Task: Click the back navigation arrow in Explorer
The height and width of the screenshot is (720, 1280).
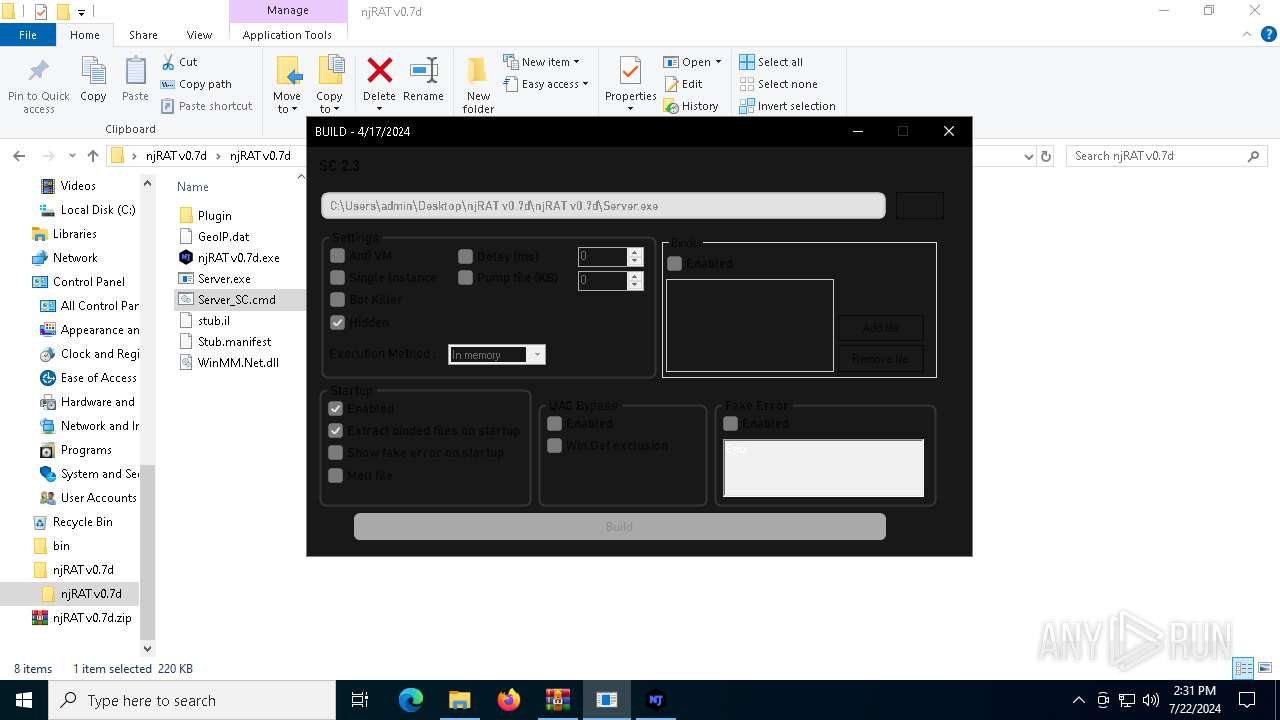Action: 19,156
